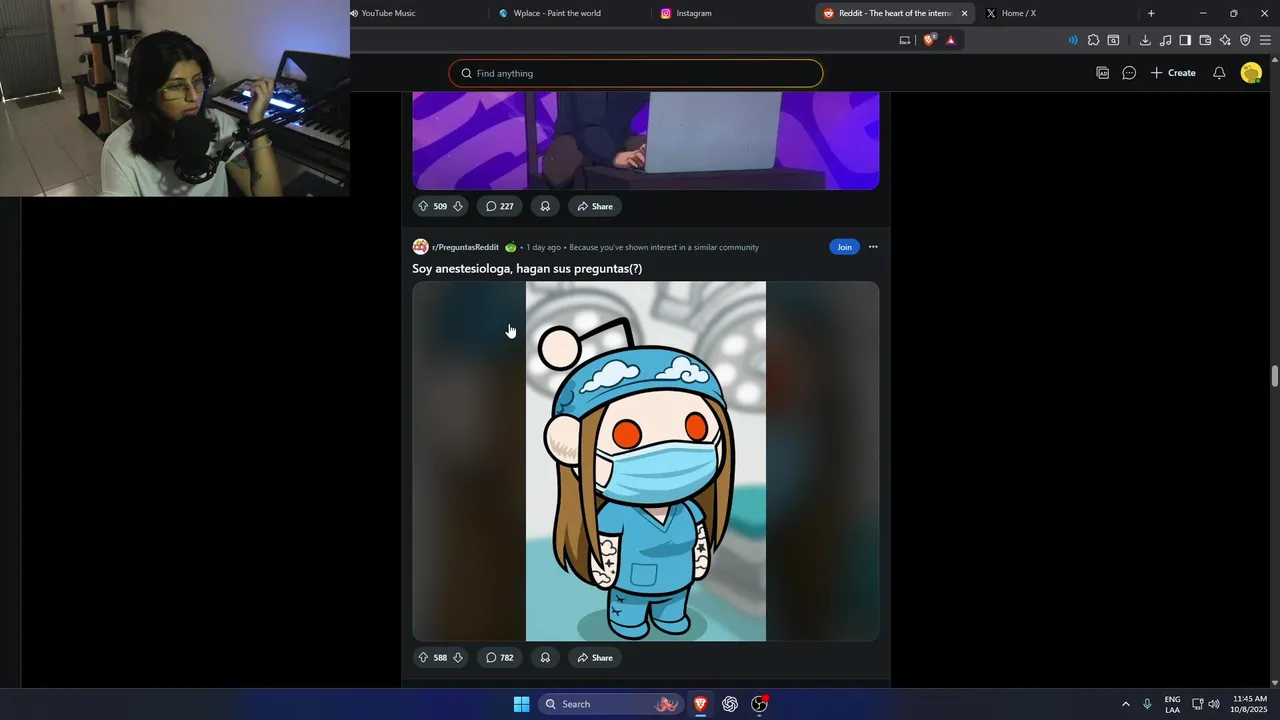Open the r/PreguntasReddit community link
This screenshot has width=1280, height=720.
click(465, 247)
